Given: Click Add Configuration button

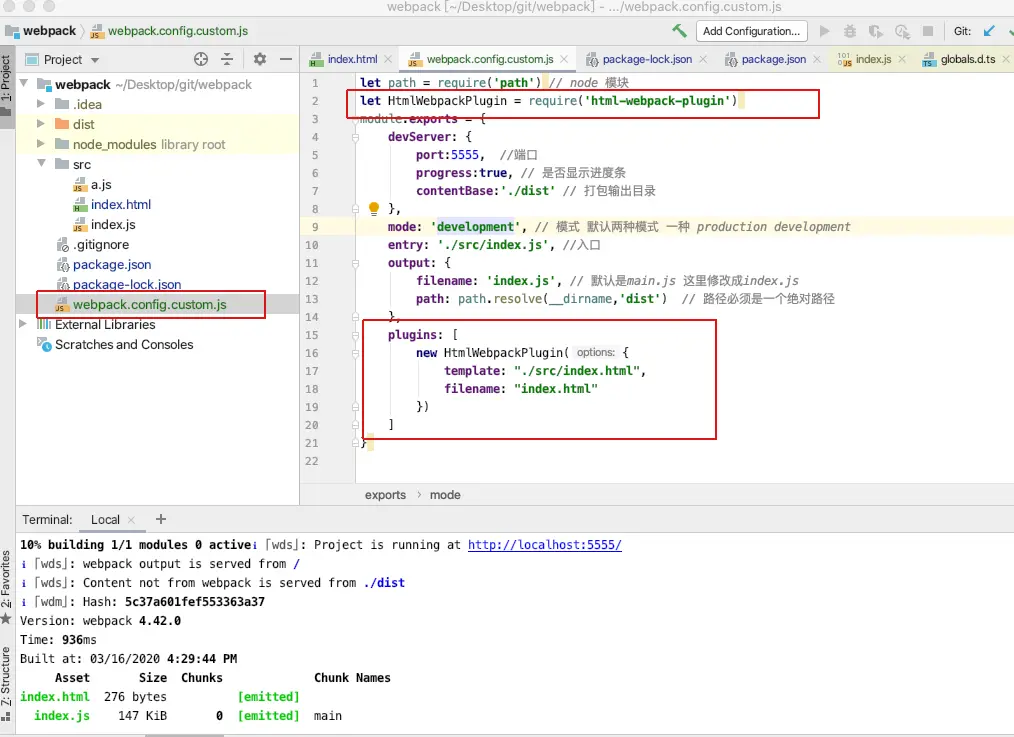Looking at the screenshot, I should [751, 31].
